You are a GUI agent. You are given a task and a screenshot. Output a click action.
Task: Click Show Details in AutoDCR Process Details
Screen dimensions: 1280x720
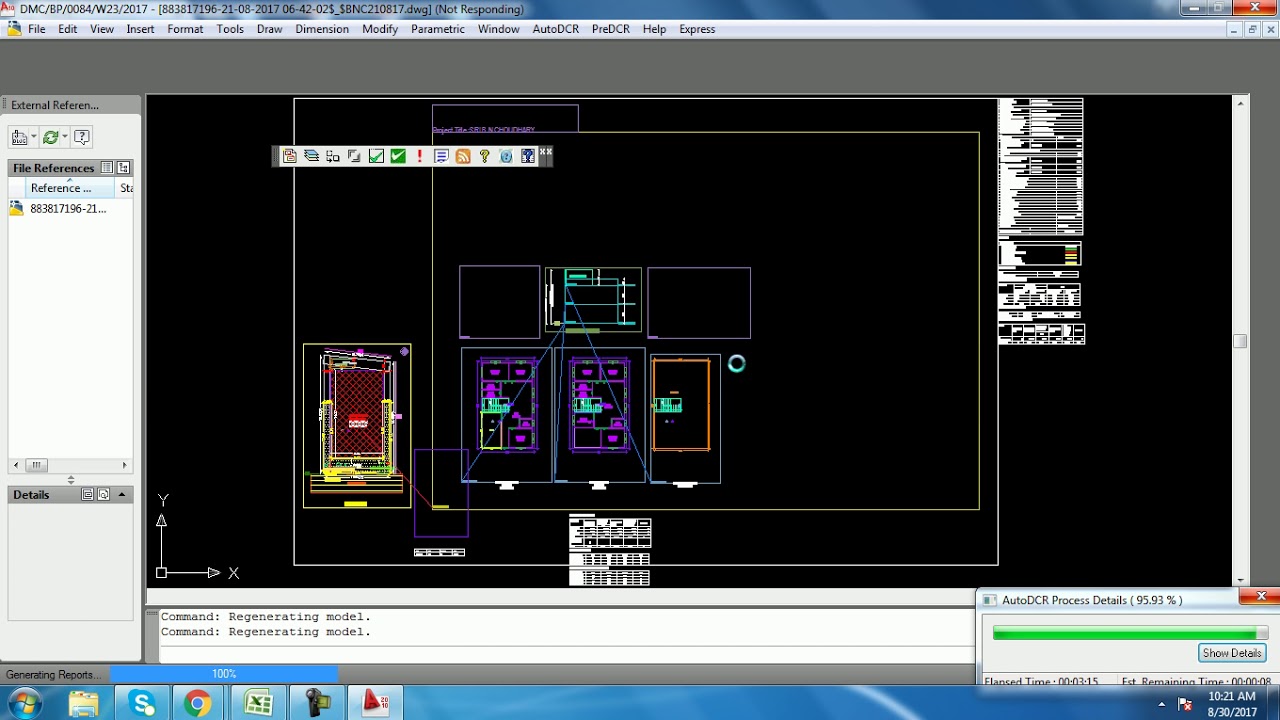pyautogui.click(x=1232, y=653)
